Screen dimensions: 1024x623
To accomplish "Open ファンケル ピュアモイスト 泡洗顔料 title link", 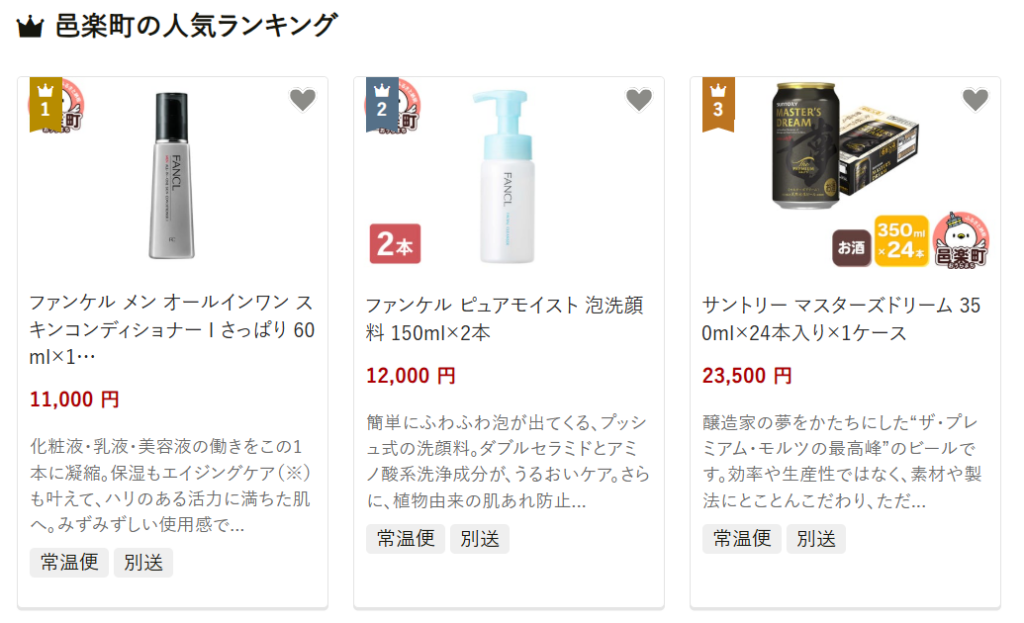I will click(504, 319).
